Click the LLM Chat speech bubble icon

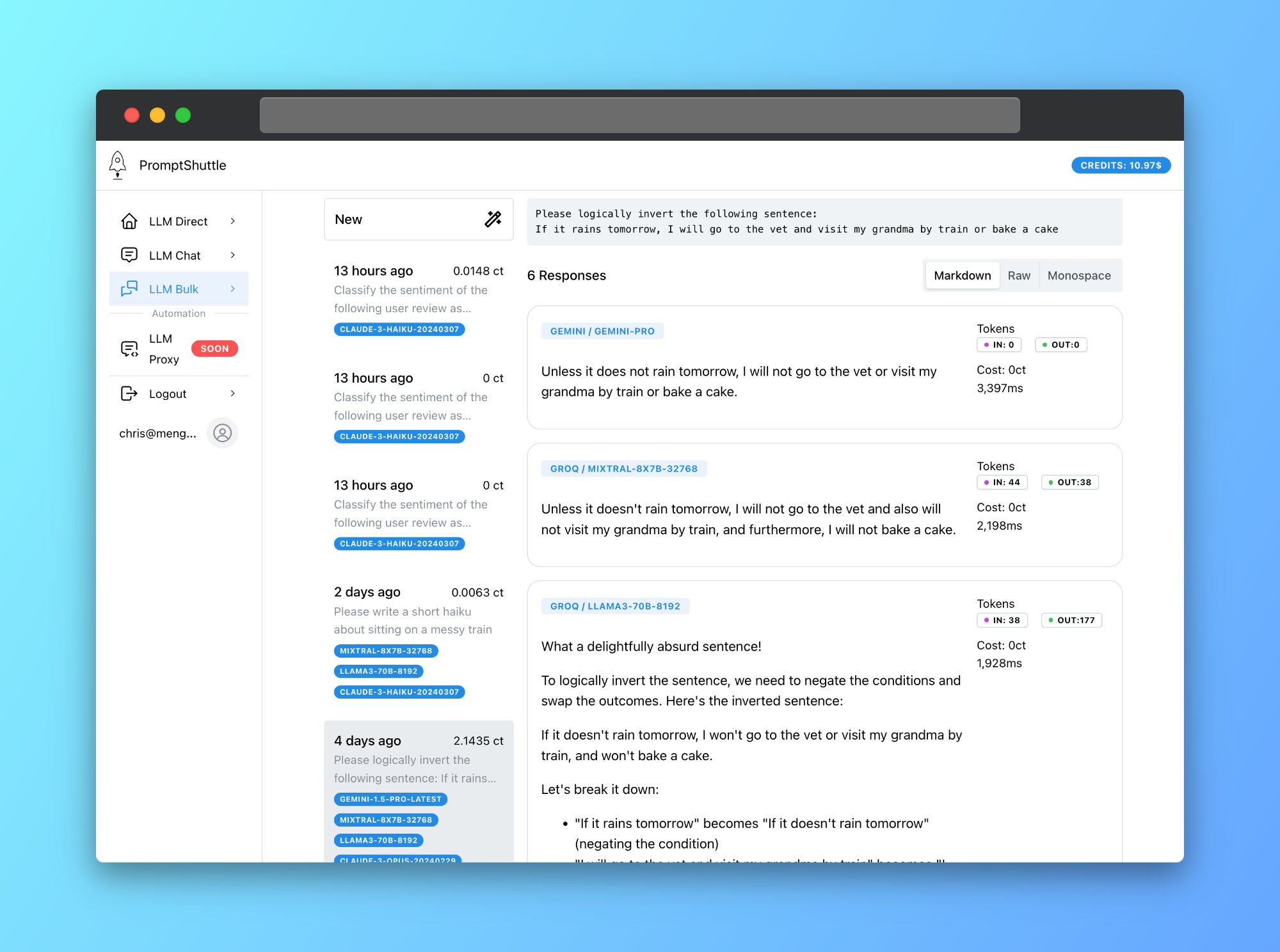tap(129, 255)
